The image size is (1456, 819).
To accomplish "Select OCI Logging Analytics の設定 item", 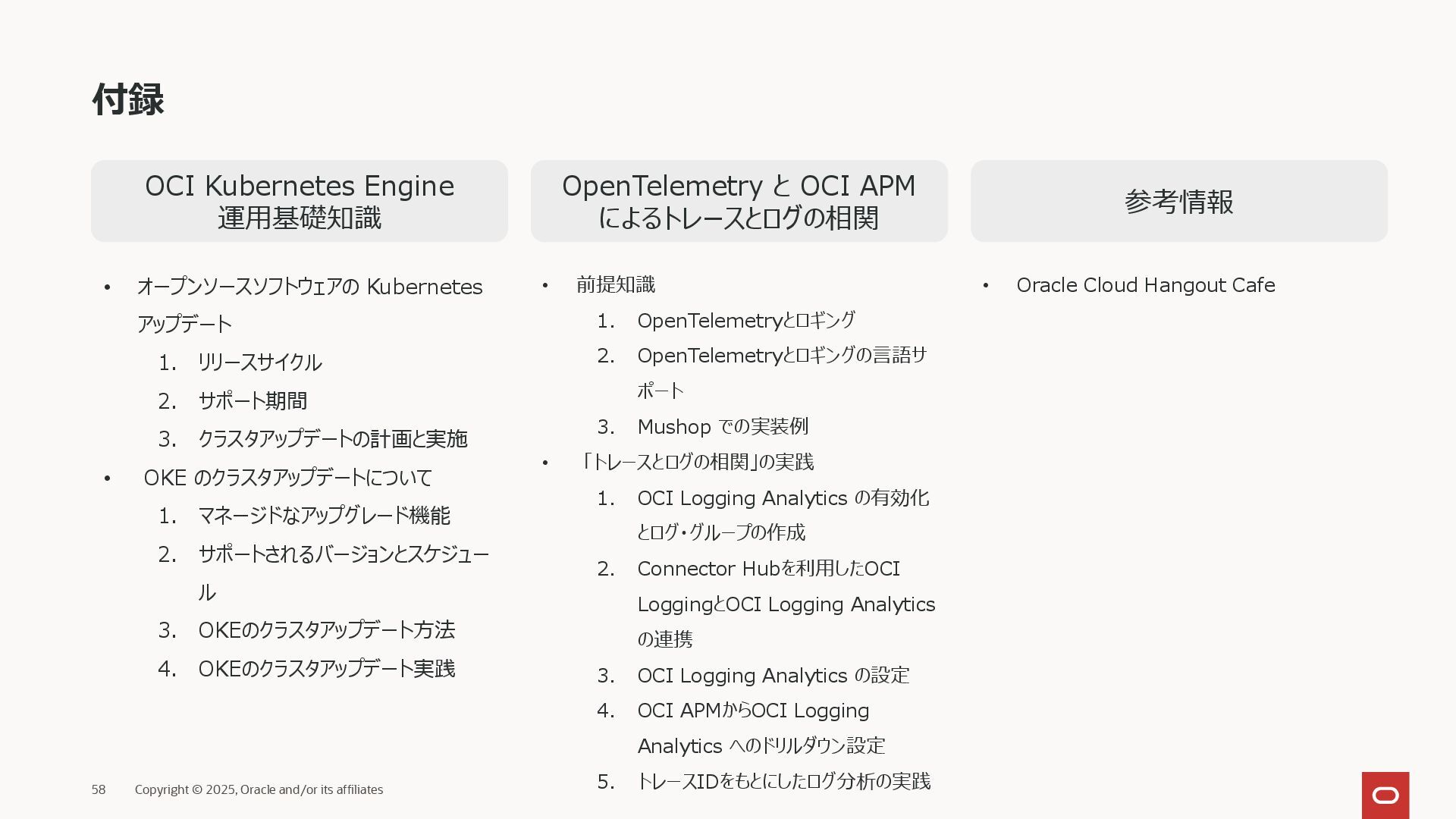I will point(773,676).
